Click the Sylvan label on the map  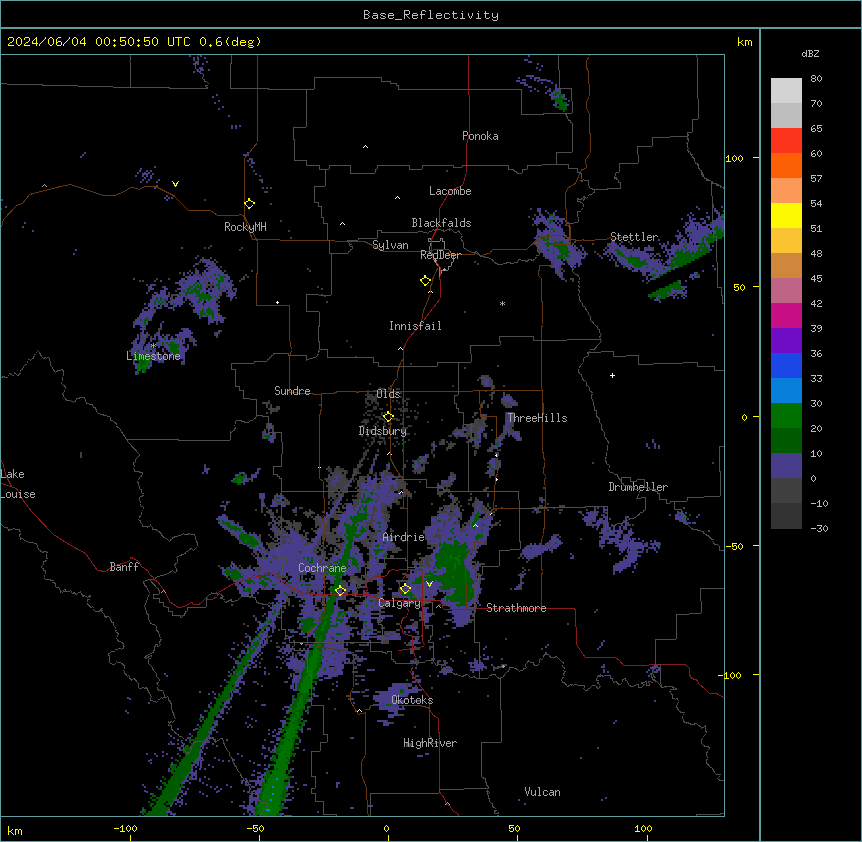pos(390,245)
